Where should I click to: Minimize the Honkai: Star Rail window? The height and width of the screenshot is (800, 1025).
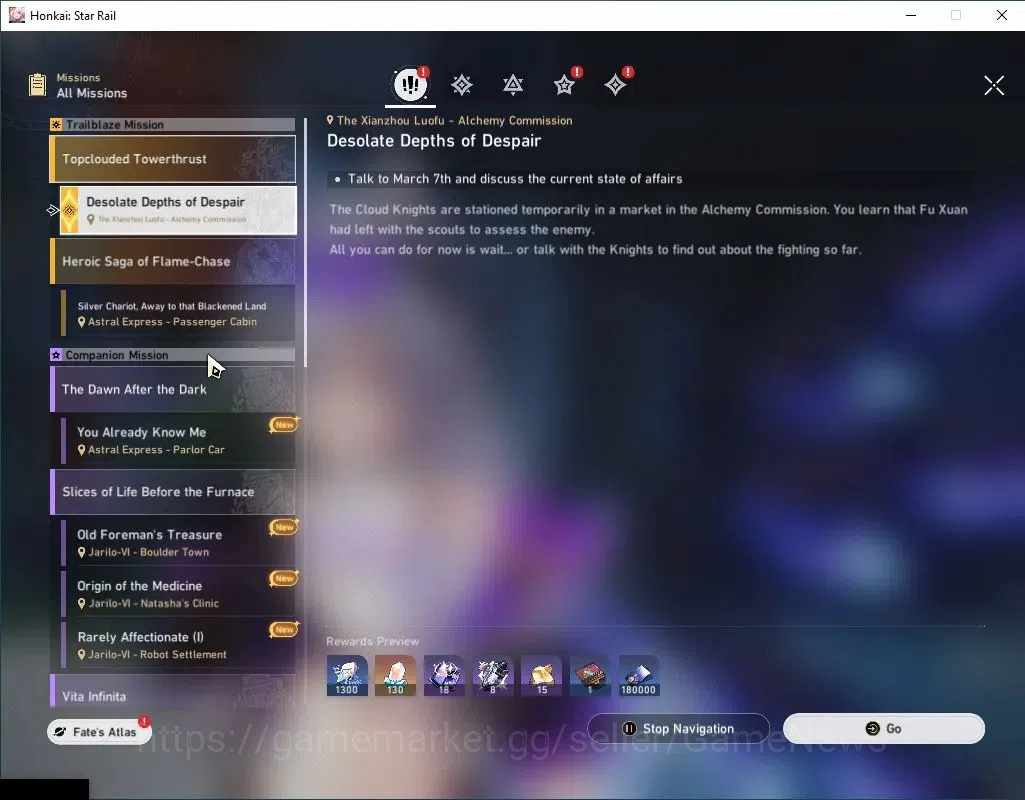pyautogui.click(x=911, y=15)
